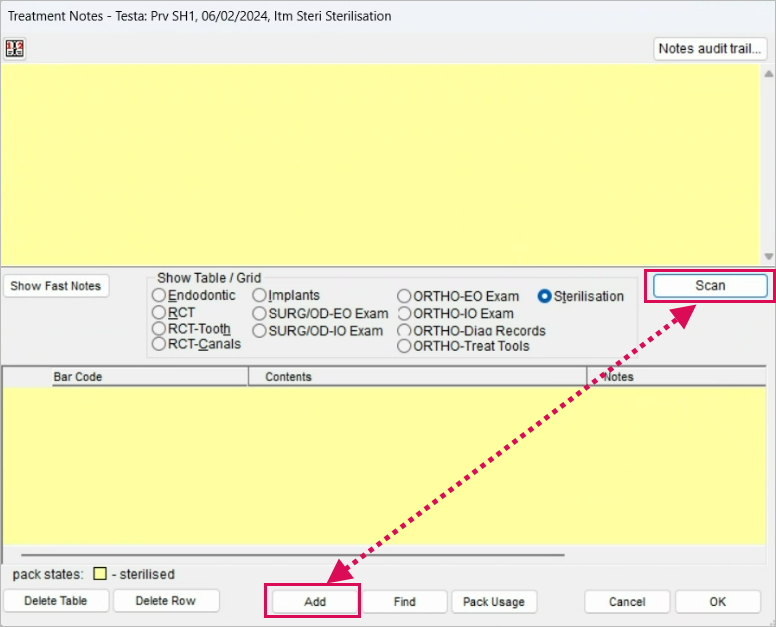Cancel the Treatment Notes dialog

pyautogui.click(x=627, y=602)
